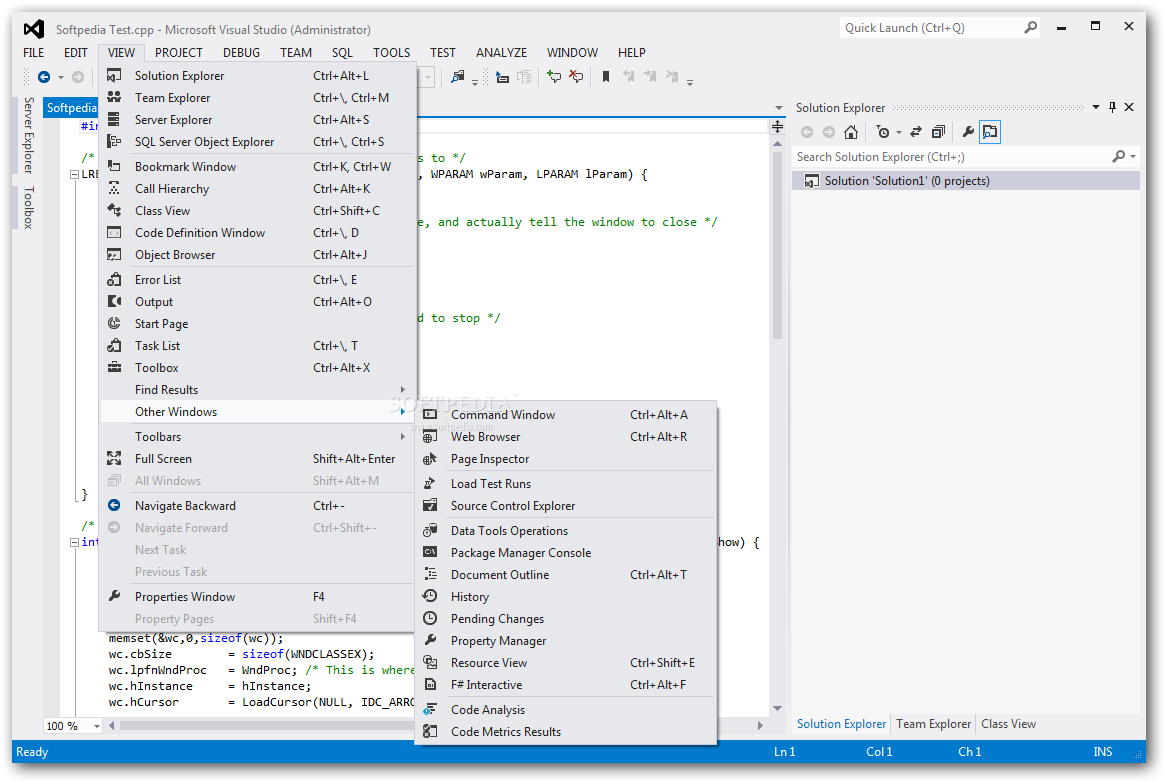Screen dimensions: 1166x783
Task: Click the Properties wrench icon in Solution Explorer toolbar
Action: tap(967, 132)
